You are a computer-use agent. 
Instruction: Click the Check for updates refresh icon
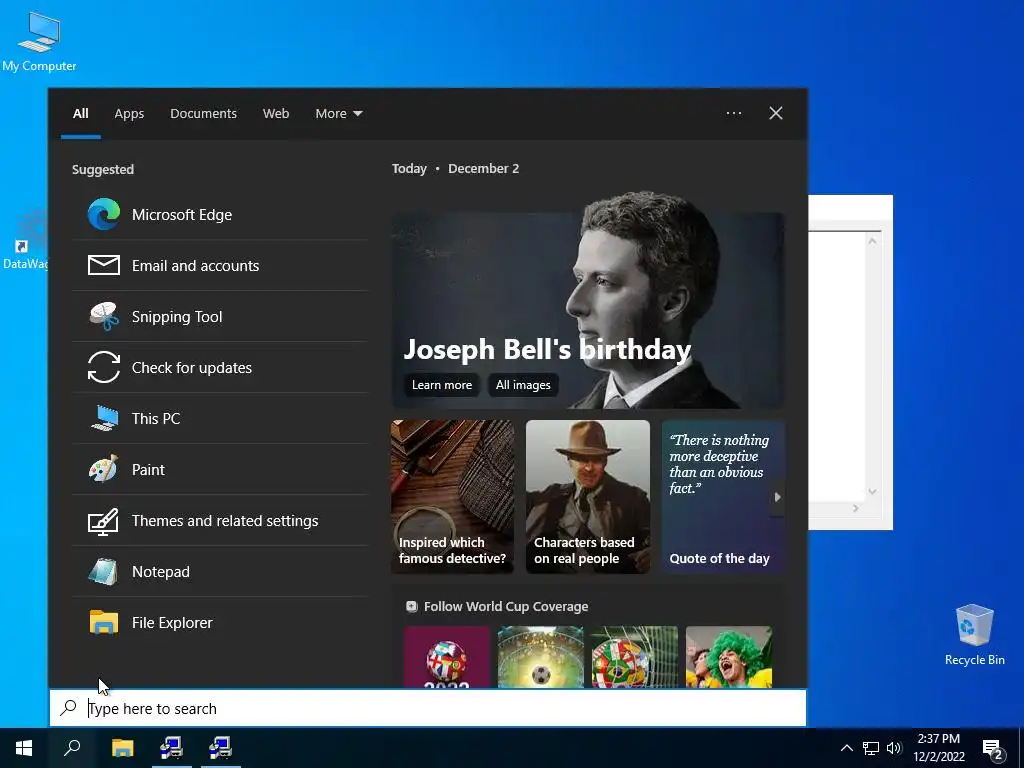(104, 367)
